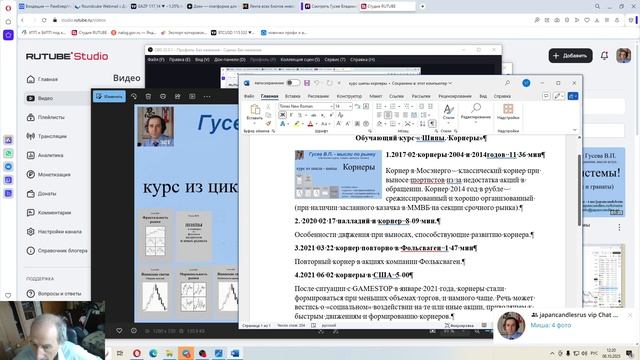Toggle paragraph marks display in Word
The height and width of the screenshot is (360, 640).
[431, 124]
